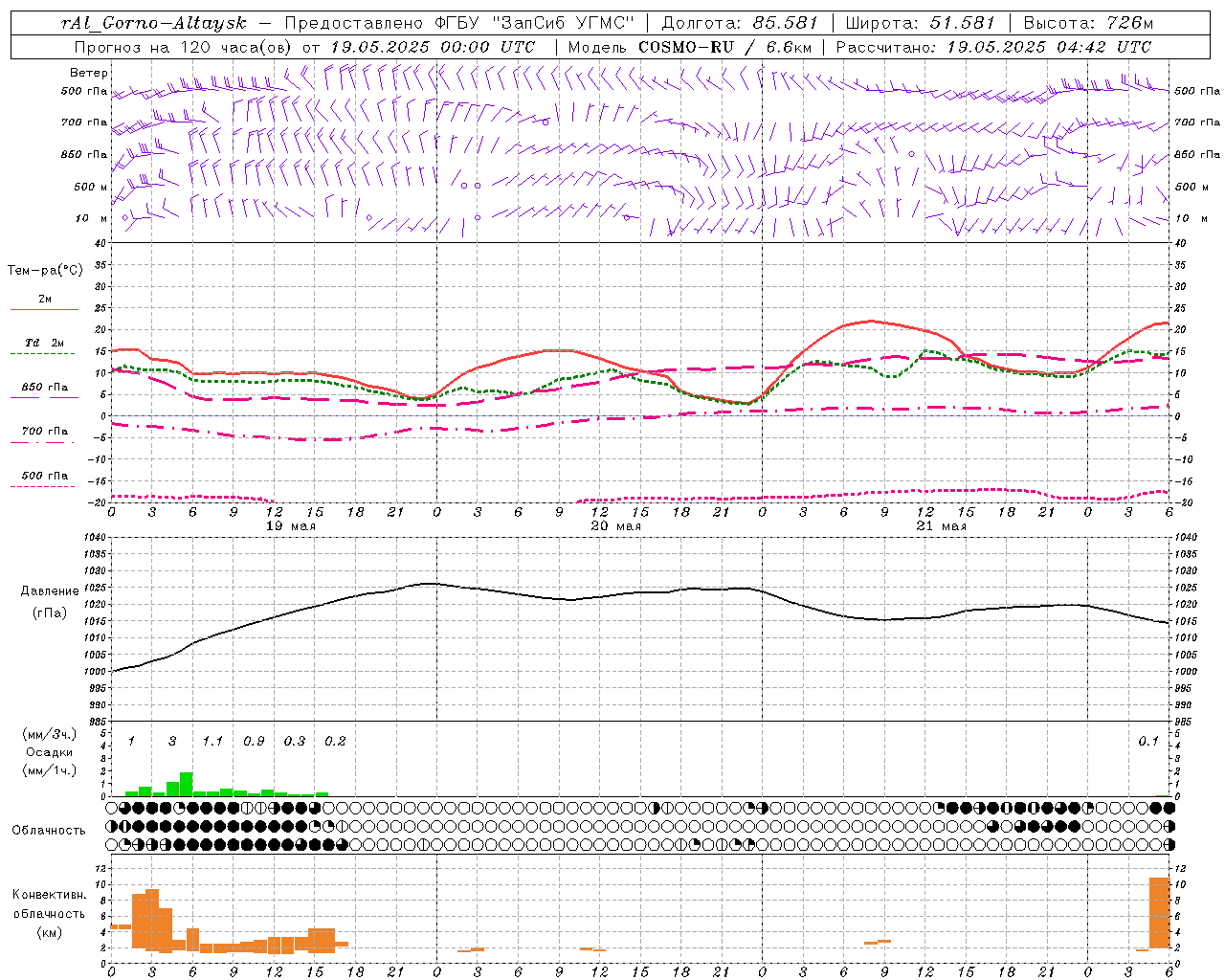This screenshot has height=980, width=1225.
Task: Click forecast start 19.05.2025 00:00 UTC
Action: pos(433,47)
